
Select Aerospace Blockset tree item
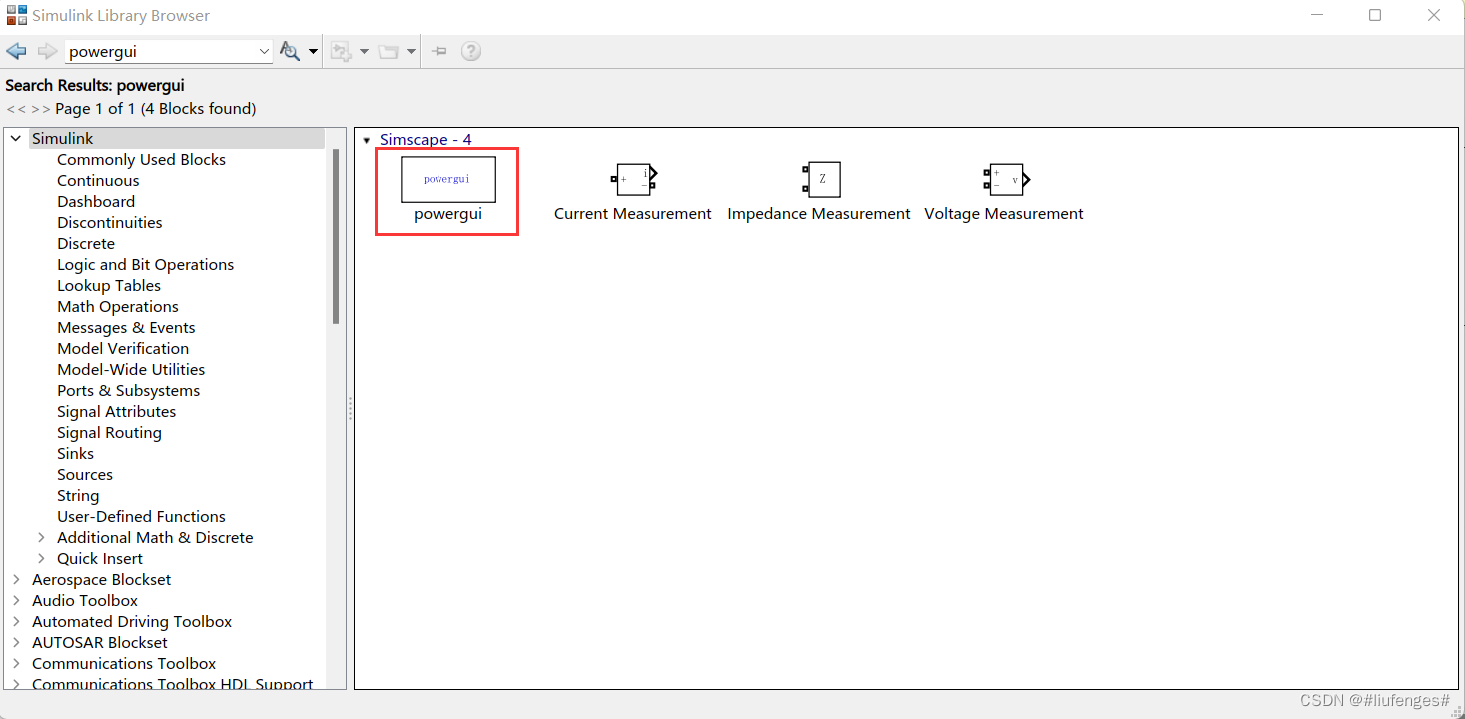coord(101,580)
